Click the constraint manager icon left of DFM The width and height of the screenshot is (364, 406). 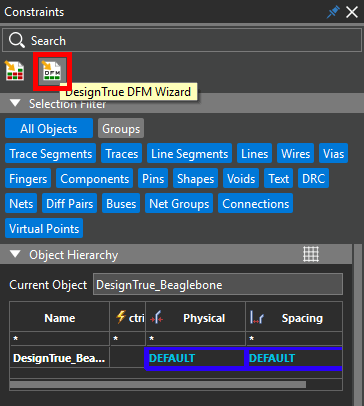(x=15, y=71)
